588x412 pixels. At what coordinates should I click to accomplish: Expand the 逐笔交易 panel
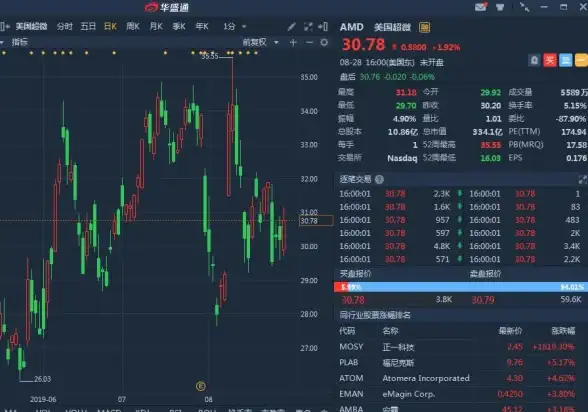click(582, 180)
